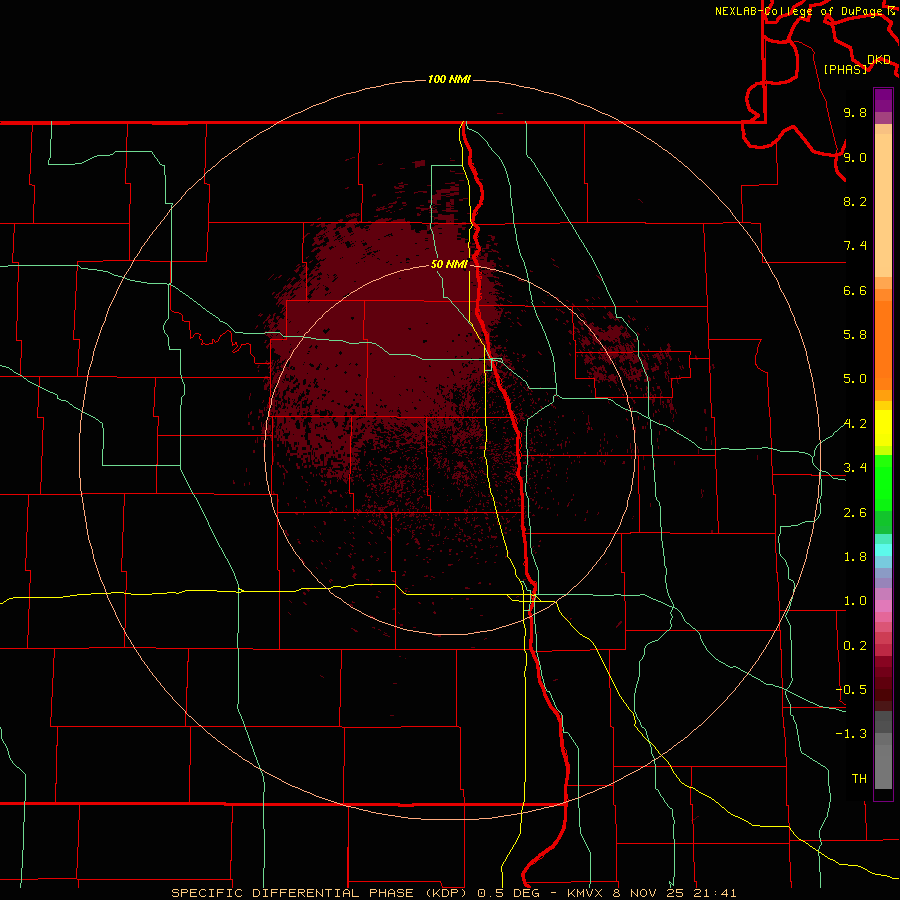The height and width of the screenshot is (900, 900).
Task: Click the -1.3 color scale value
Action: pos(851,735)
